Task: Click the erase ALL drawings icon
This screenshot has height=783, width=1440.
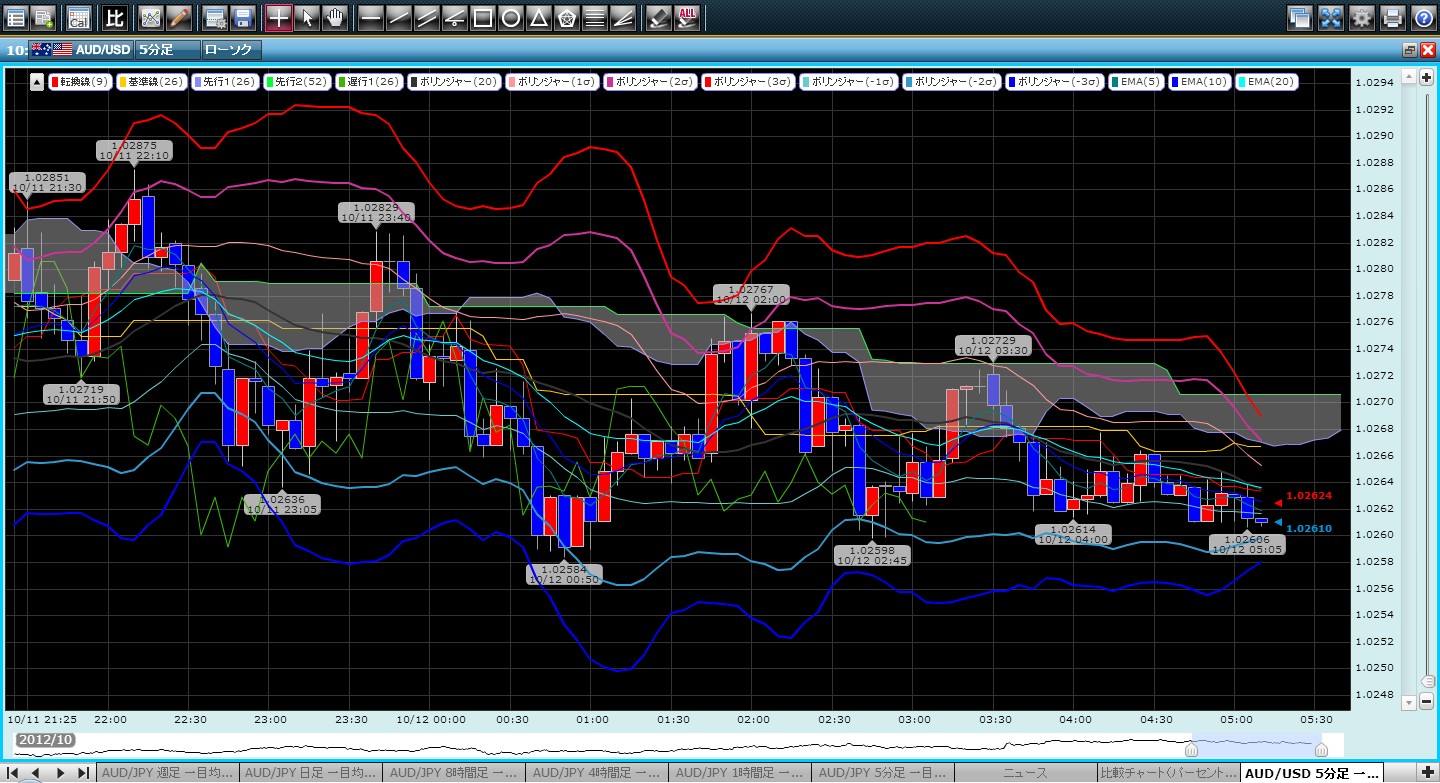Action: (x=687, y=17)
